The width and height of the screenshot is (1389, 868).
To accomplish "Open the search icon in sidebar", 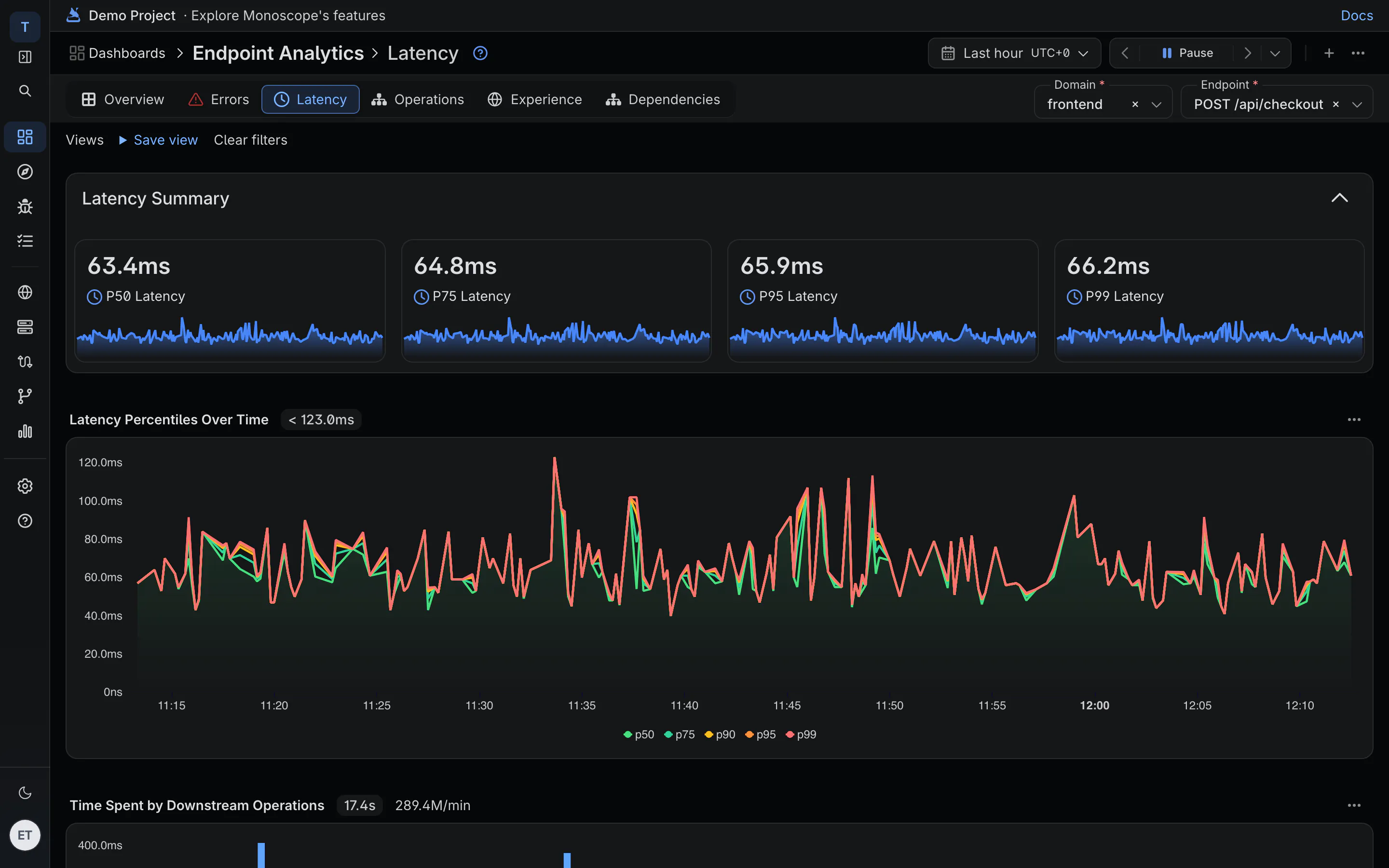I will coord(25,91).
